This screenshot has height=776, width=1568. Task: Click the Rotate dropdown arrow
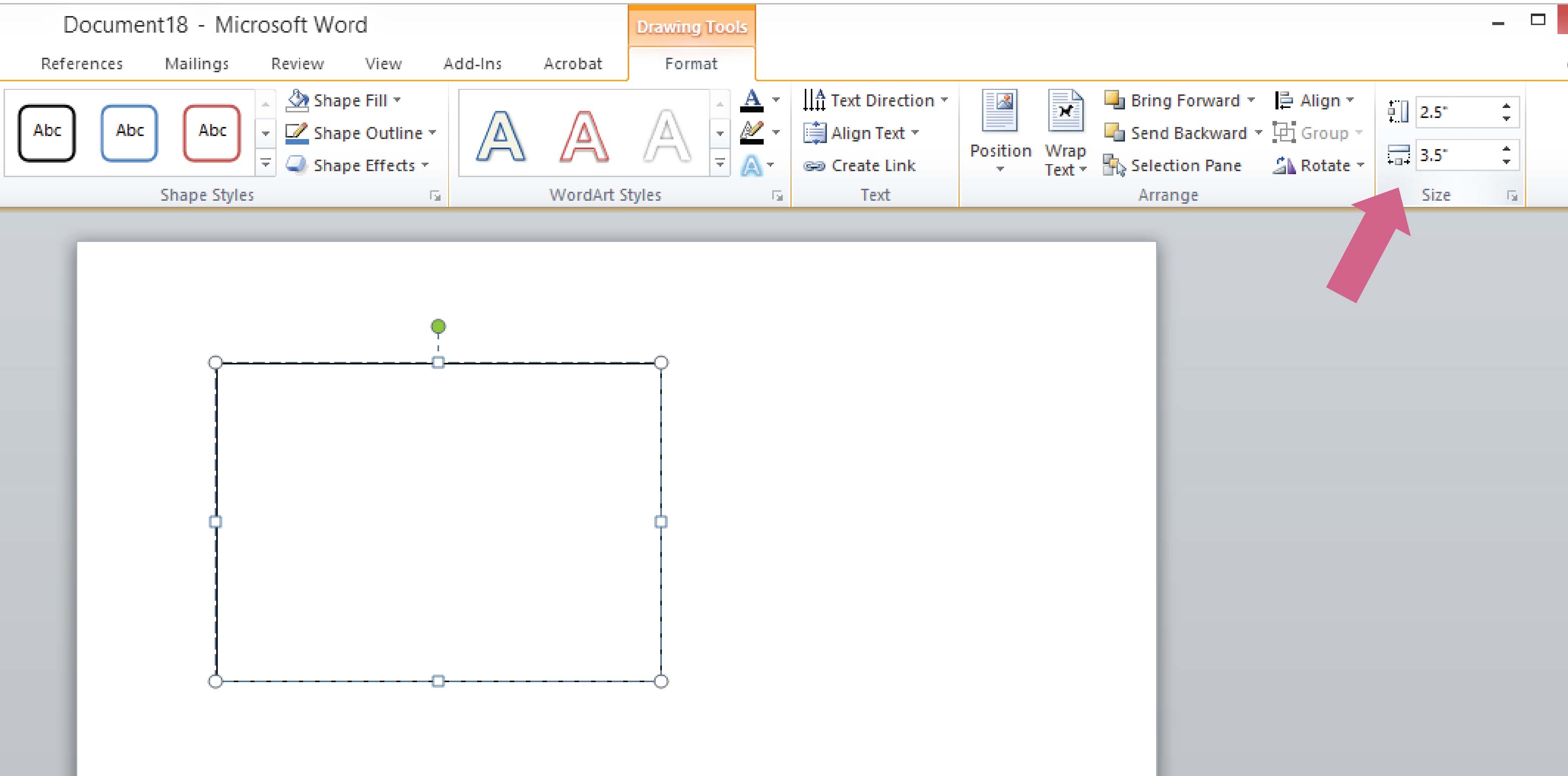click(x=1361, y=164)
